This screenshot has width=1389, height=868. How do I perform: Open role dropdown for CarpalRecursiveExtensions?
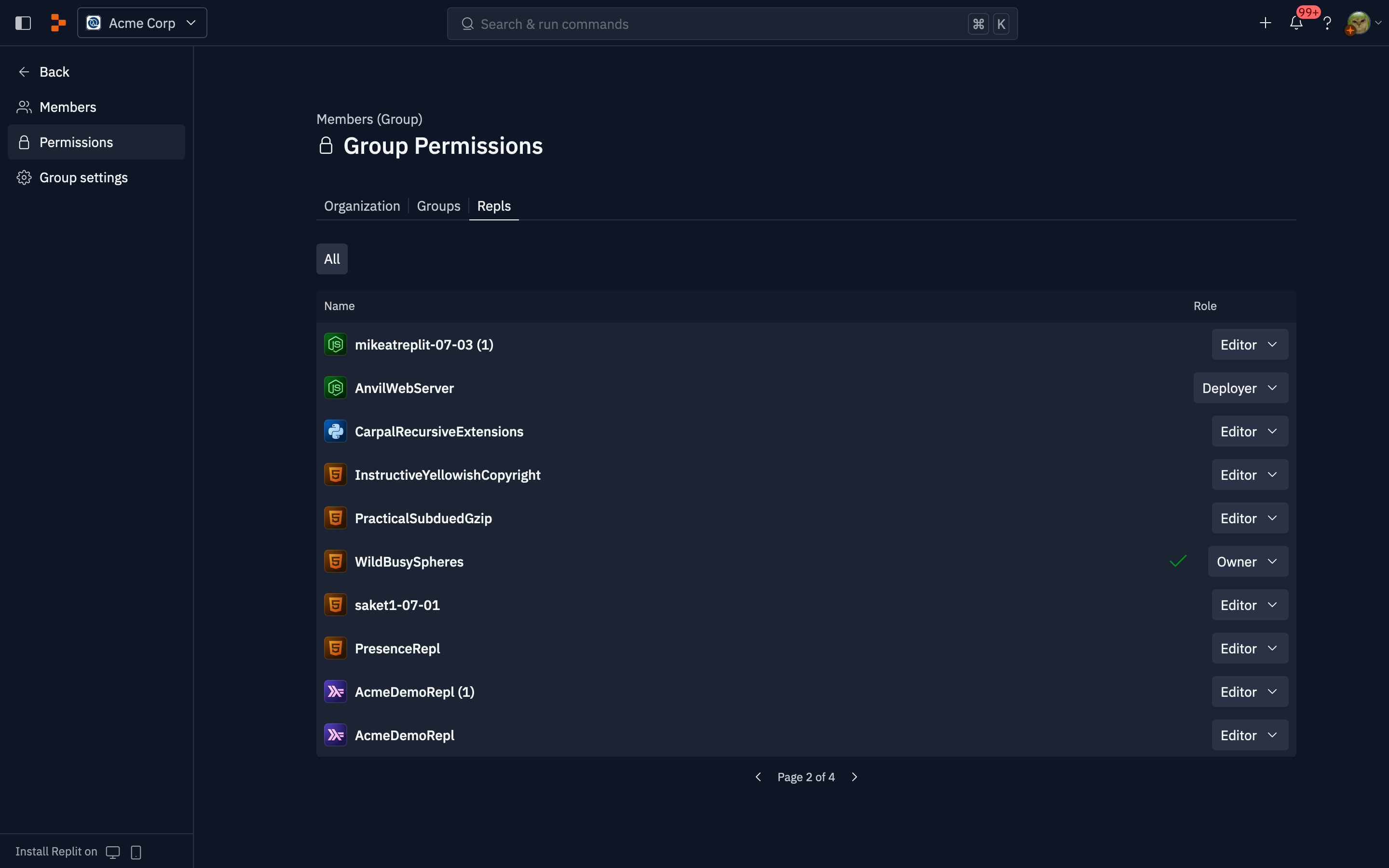[1250, 431]
